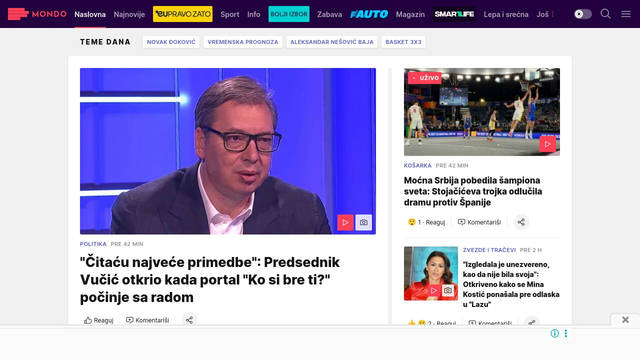
Task: Click Komentariši under Vučić article
Action: (x=147, y=320)
